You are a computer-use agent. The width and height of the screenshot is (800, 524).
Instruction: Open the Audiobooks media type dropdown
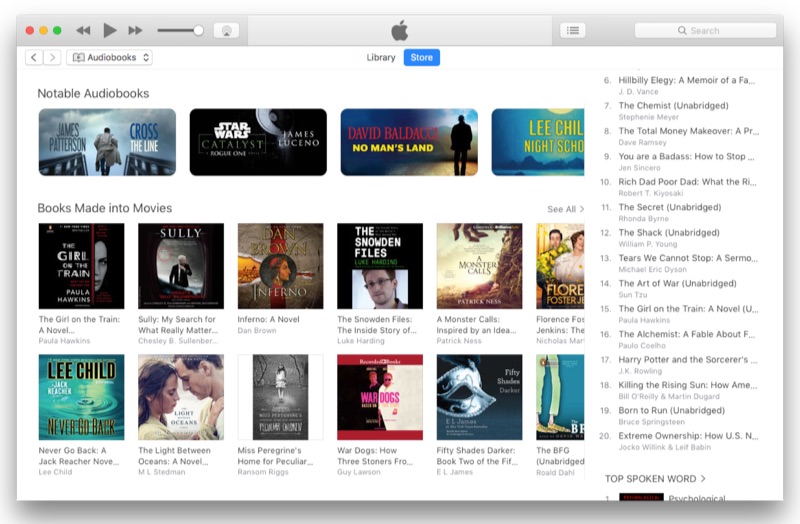109,58
